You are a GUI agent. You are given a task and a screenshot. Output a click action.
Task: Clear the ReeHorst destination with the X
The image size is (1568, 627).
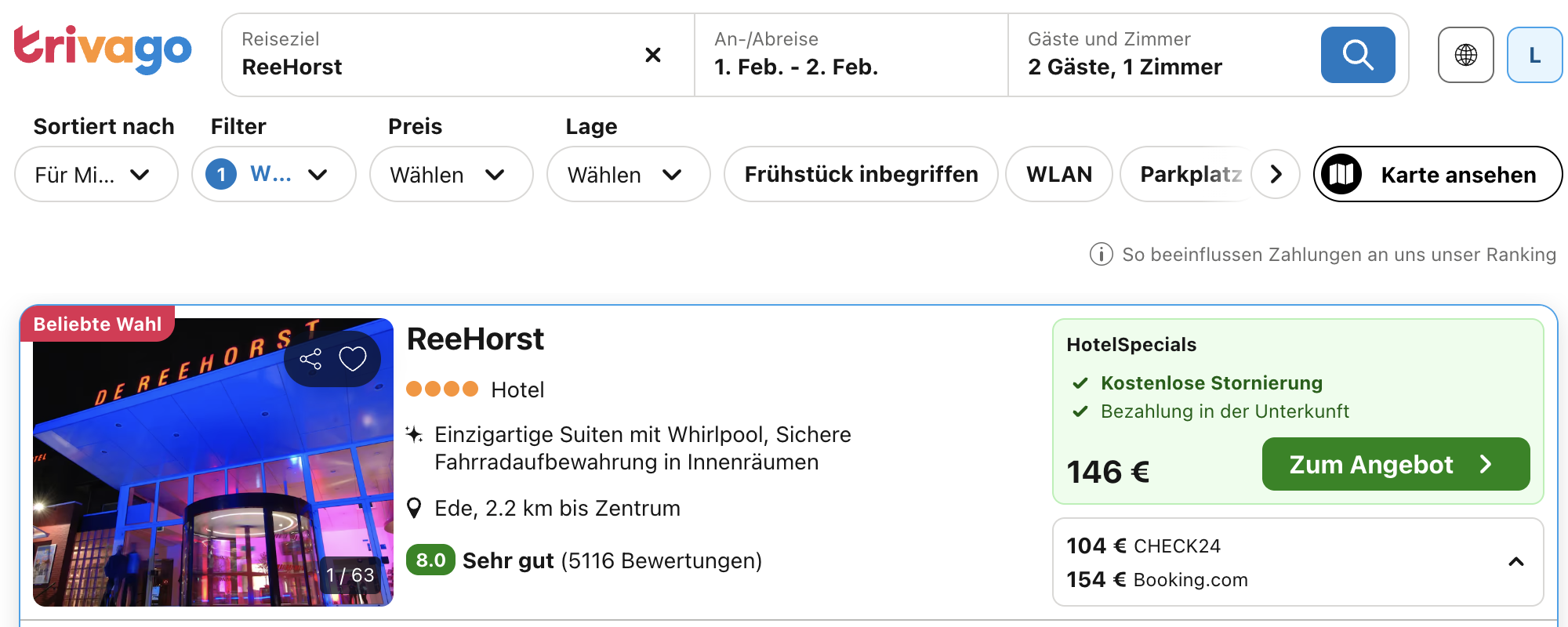(x=652, y=55)
